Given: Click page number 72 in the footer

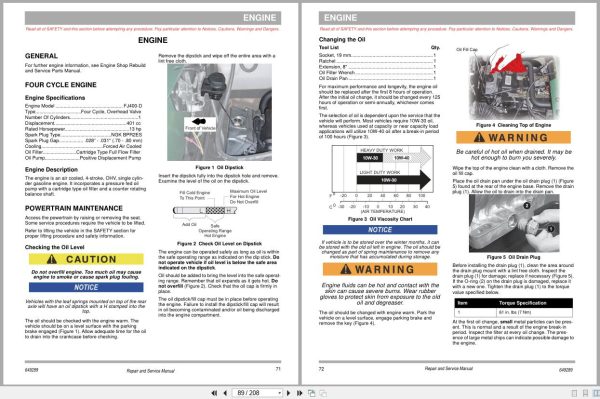Looking at the screenshot, I should [x=321, y=369].
